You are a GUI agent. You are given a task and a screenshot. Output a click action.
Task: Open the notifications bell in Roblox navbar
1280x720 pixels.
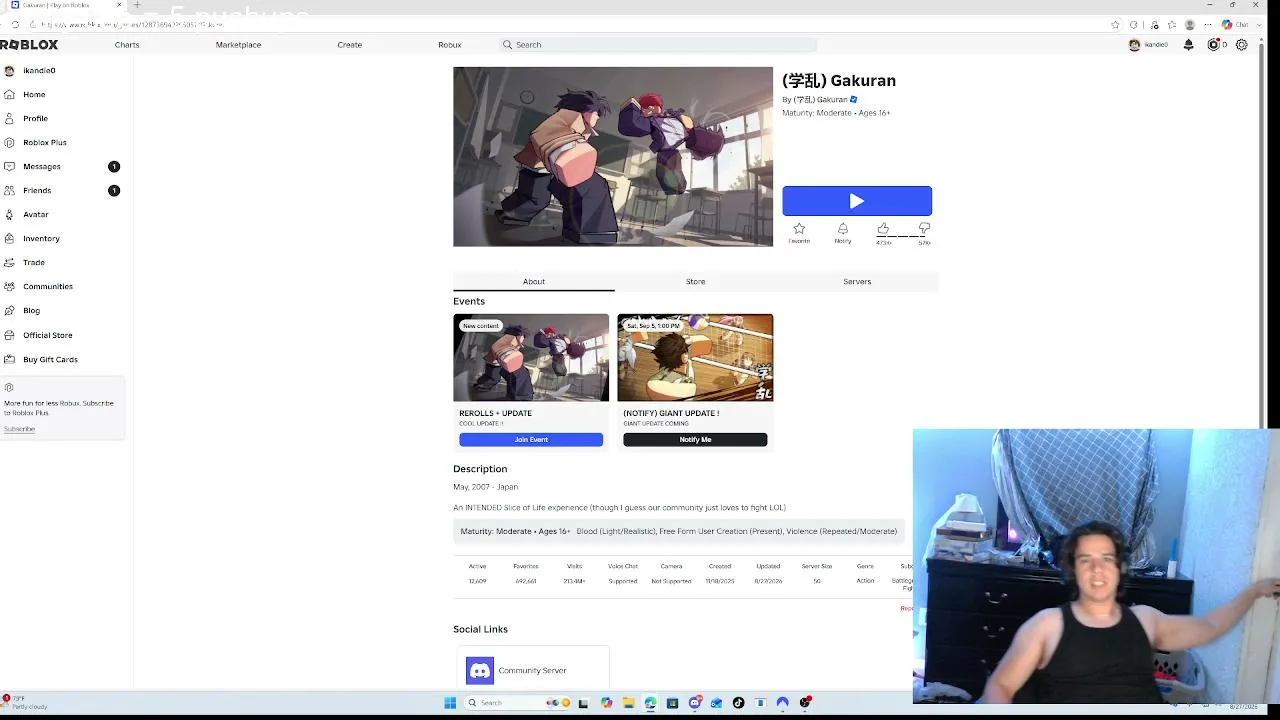click(1188, 45)
